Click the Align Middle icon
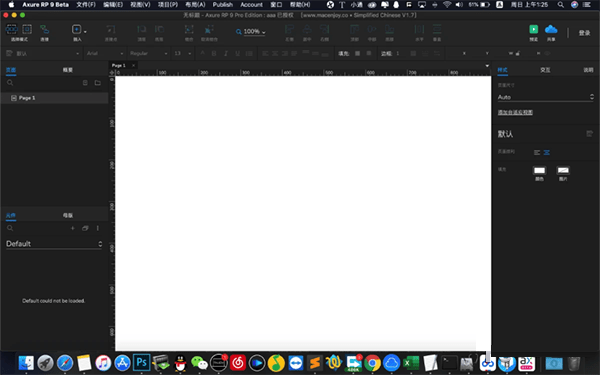600x375 pixels. tap(372, 29)
